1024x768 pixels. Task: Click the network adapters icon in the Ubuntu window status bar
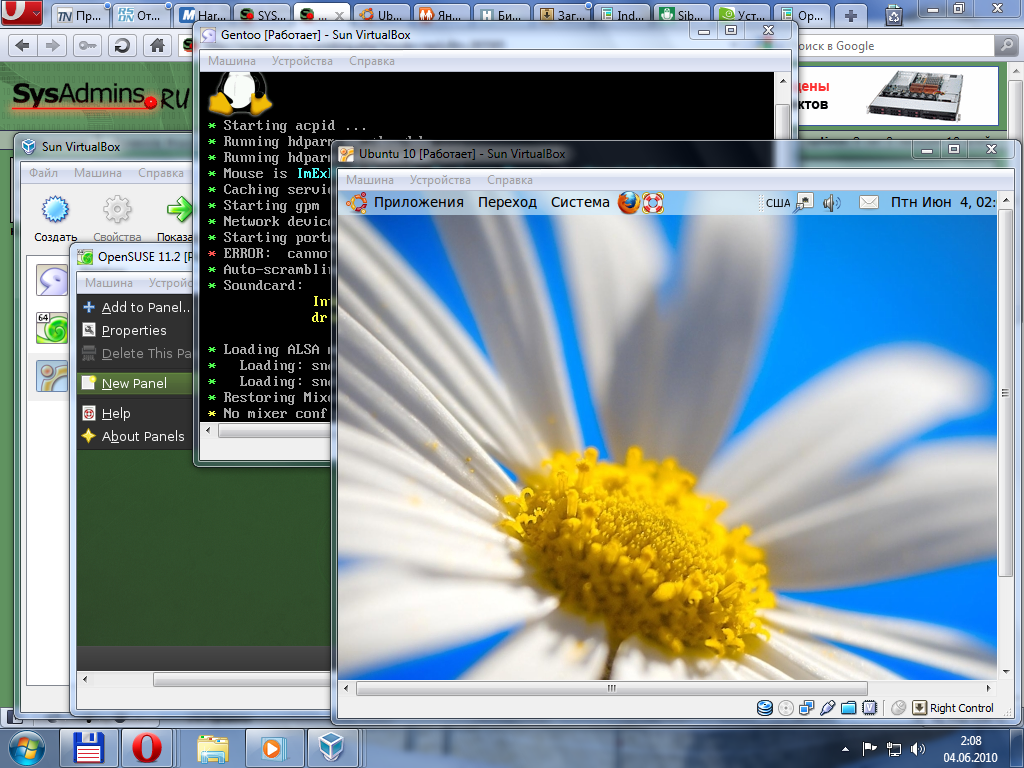tap(807, 708)
